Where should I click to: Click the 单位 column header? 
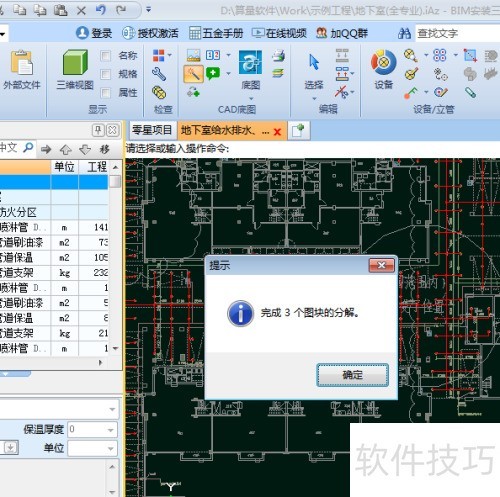tap(64, 167)
